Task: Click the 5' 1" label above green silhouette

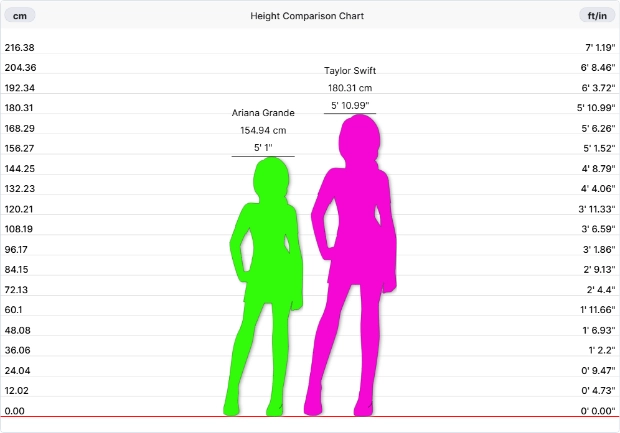Action: [263, 148]
